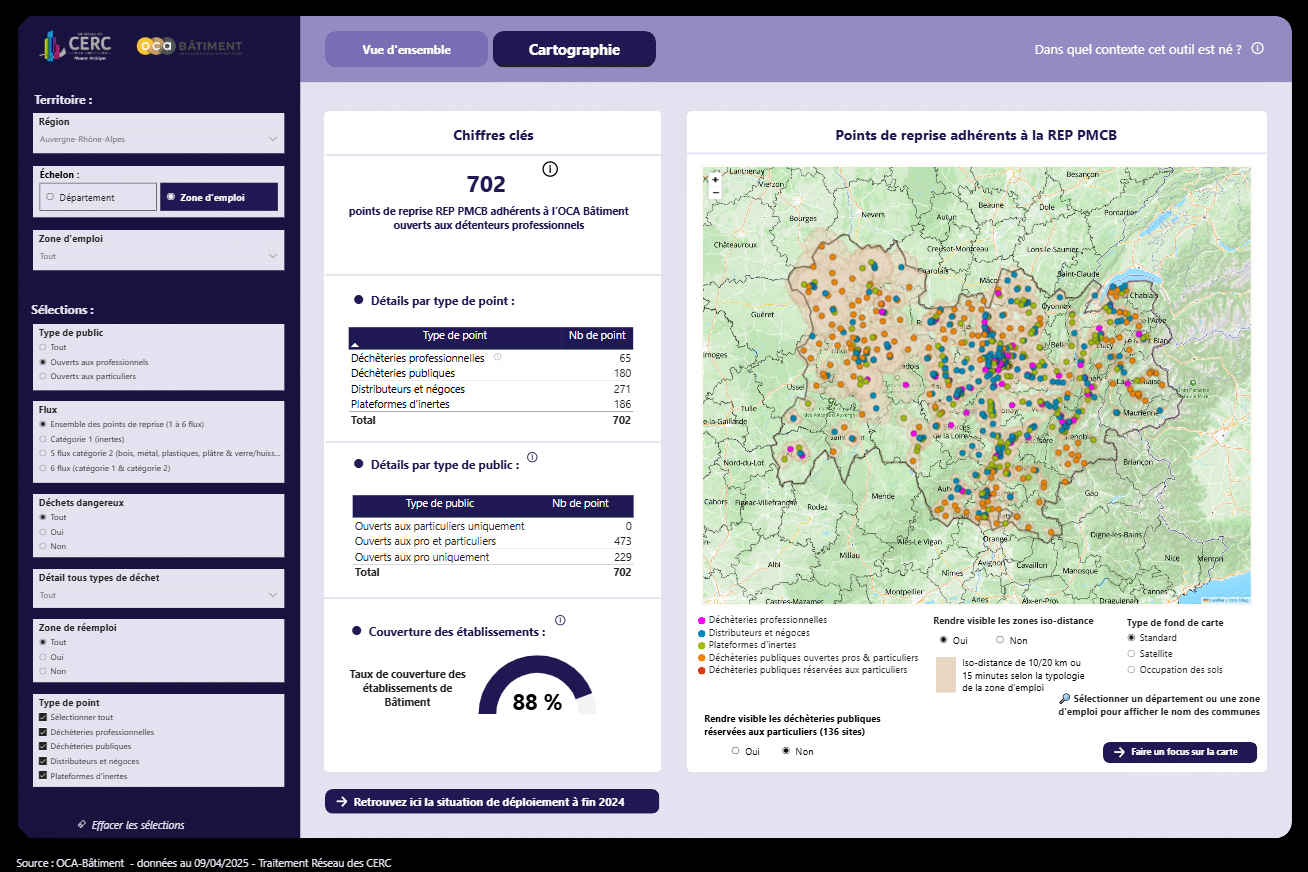Select the Cartographie tab
Viewport: 1308px width, 872px height.
(x=574, y=50)
